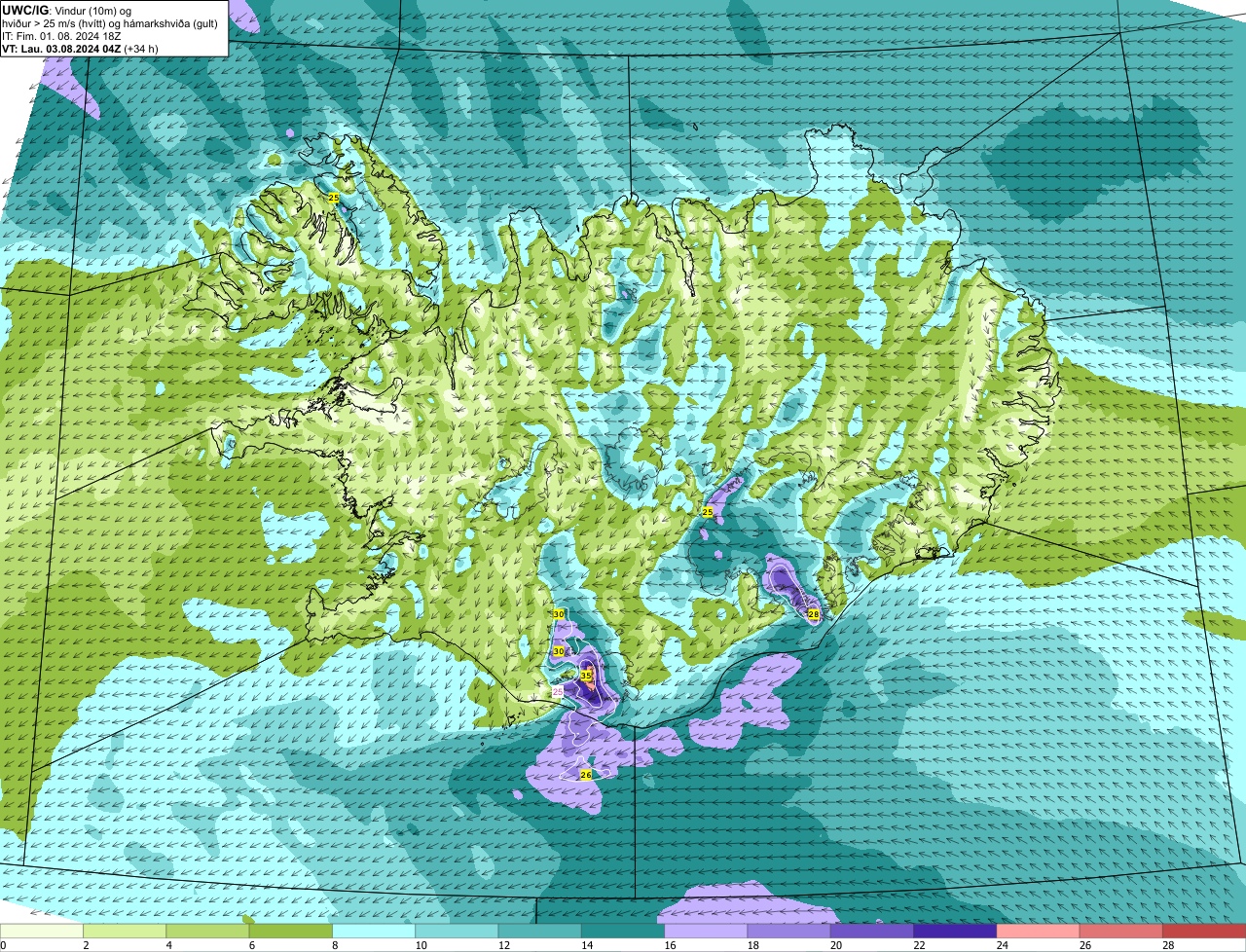Image resolution: width=1246 pixels, height=952 pixels.
Task: Pick the 16–18 m/s lavender legend swatch
Action: (706, 932)
